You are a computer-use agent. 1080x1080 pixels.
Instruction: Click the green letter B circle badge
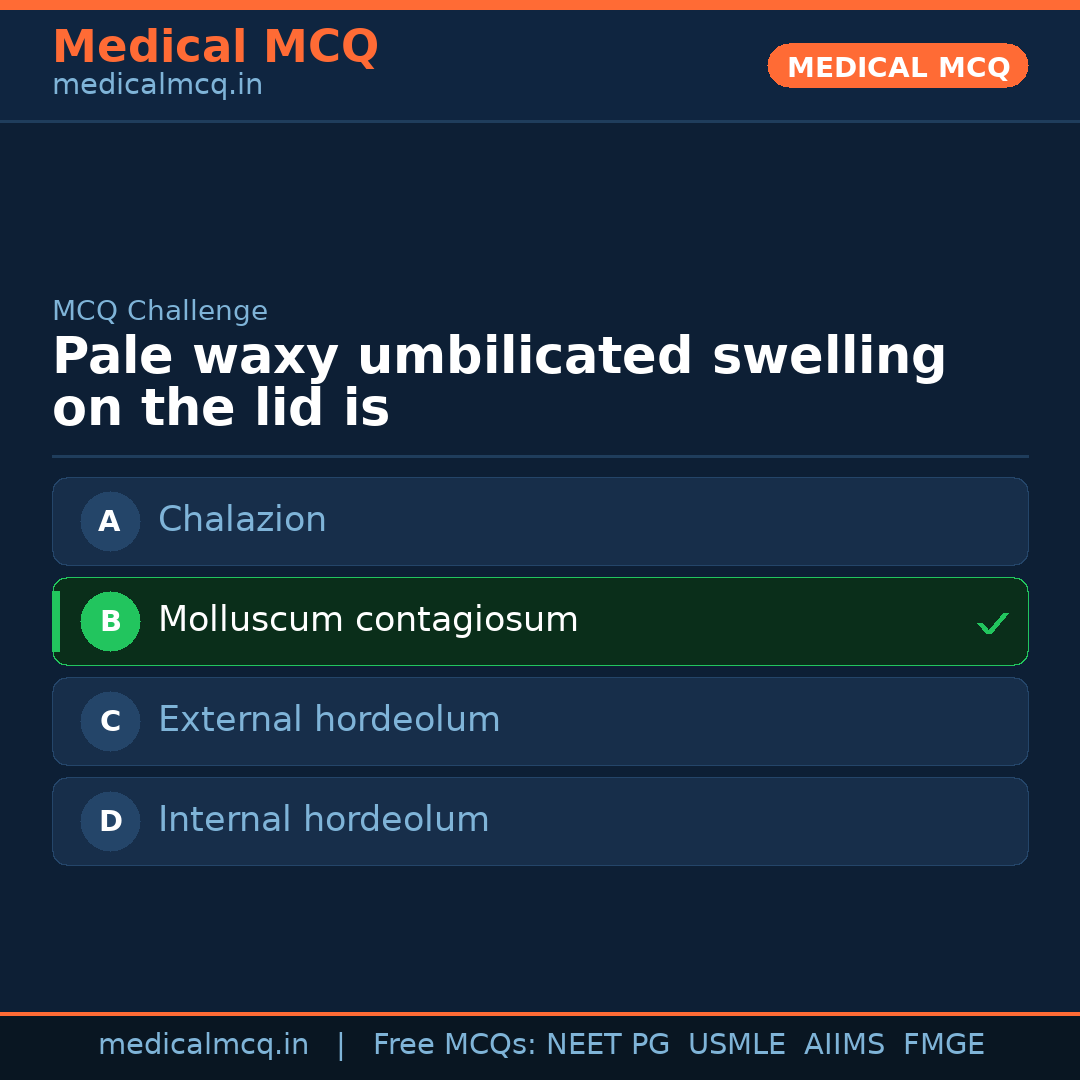(110, 621)
